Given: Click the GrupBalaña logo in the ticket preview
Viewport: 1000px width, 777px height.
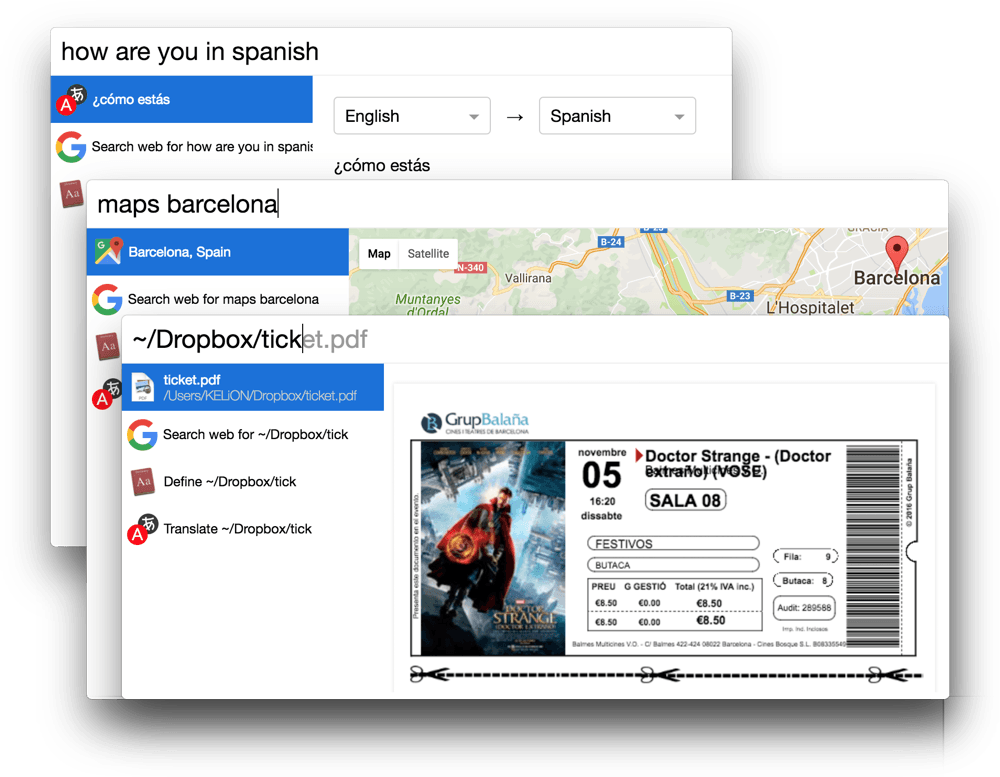Looking at the screenshot, I should click(x=475, y=422).
